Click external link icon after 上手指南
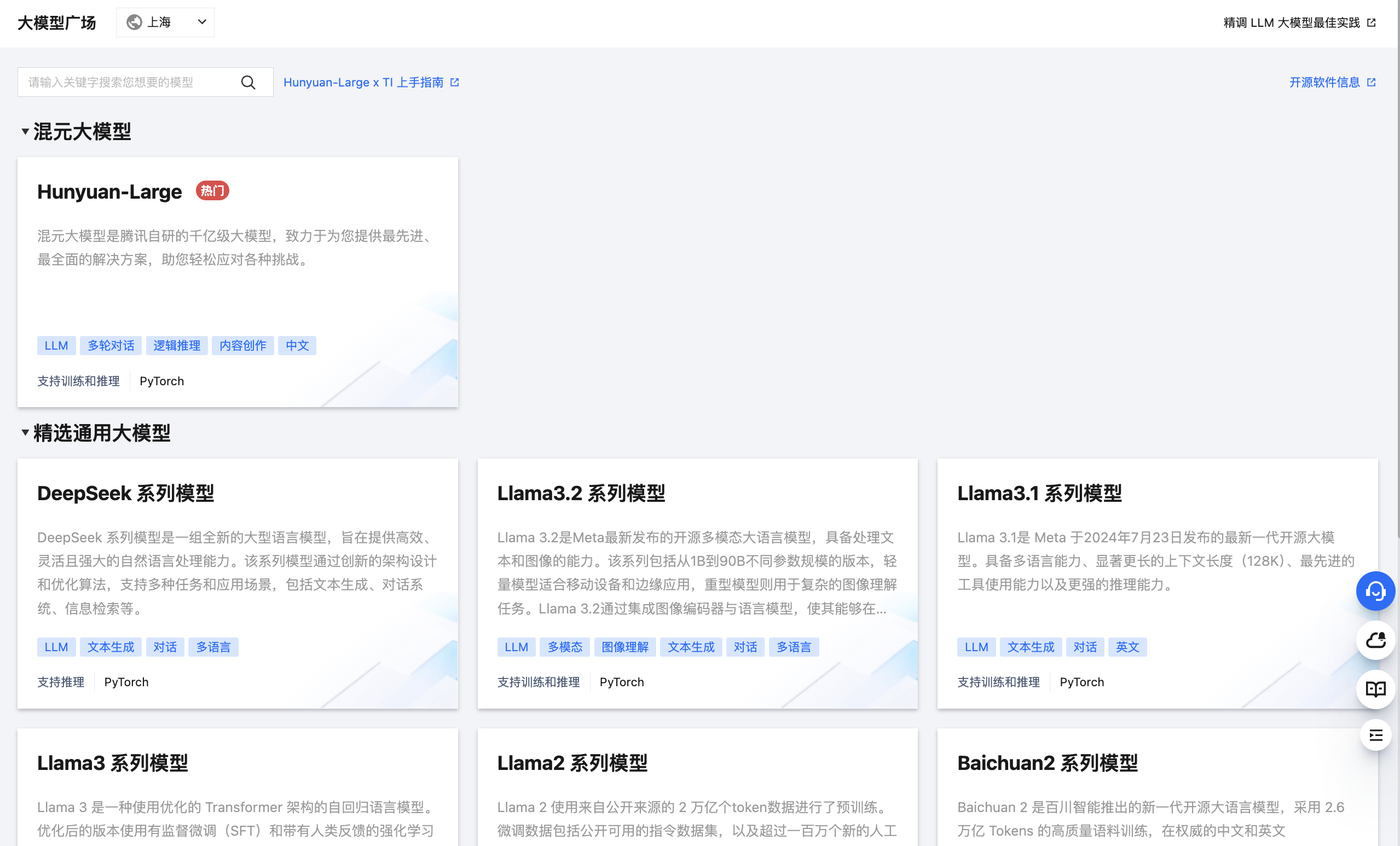This screenshot has height=846, width=1400. pos(455,83)
